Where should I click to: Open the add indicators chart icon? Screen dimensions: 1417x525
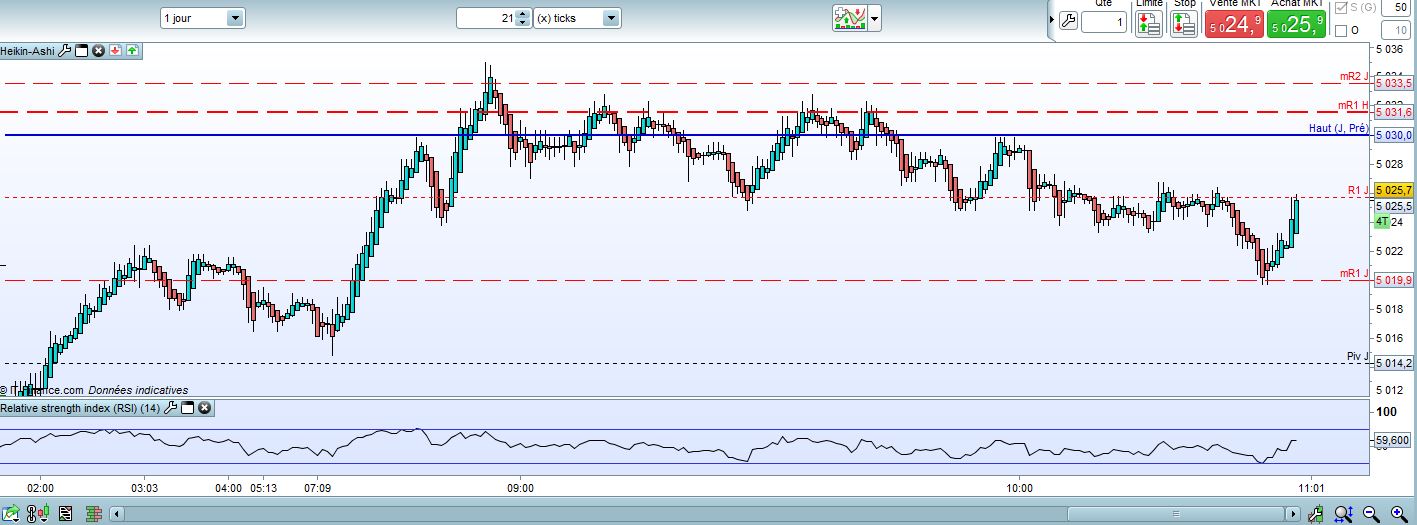tap(850, 18)
